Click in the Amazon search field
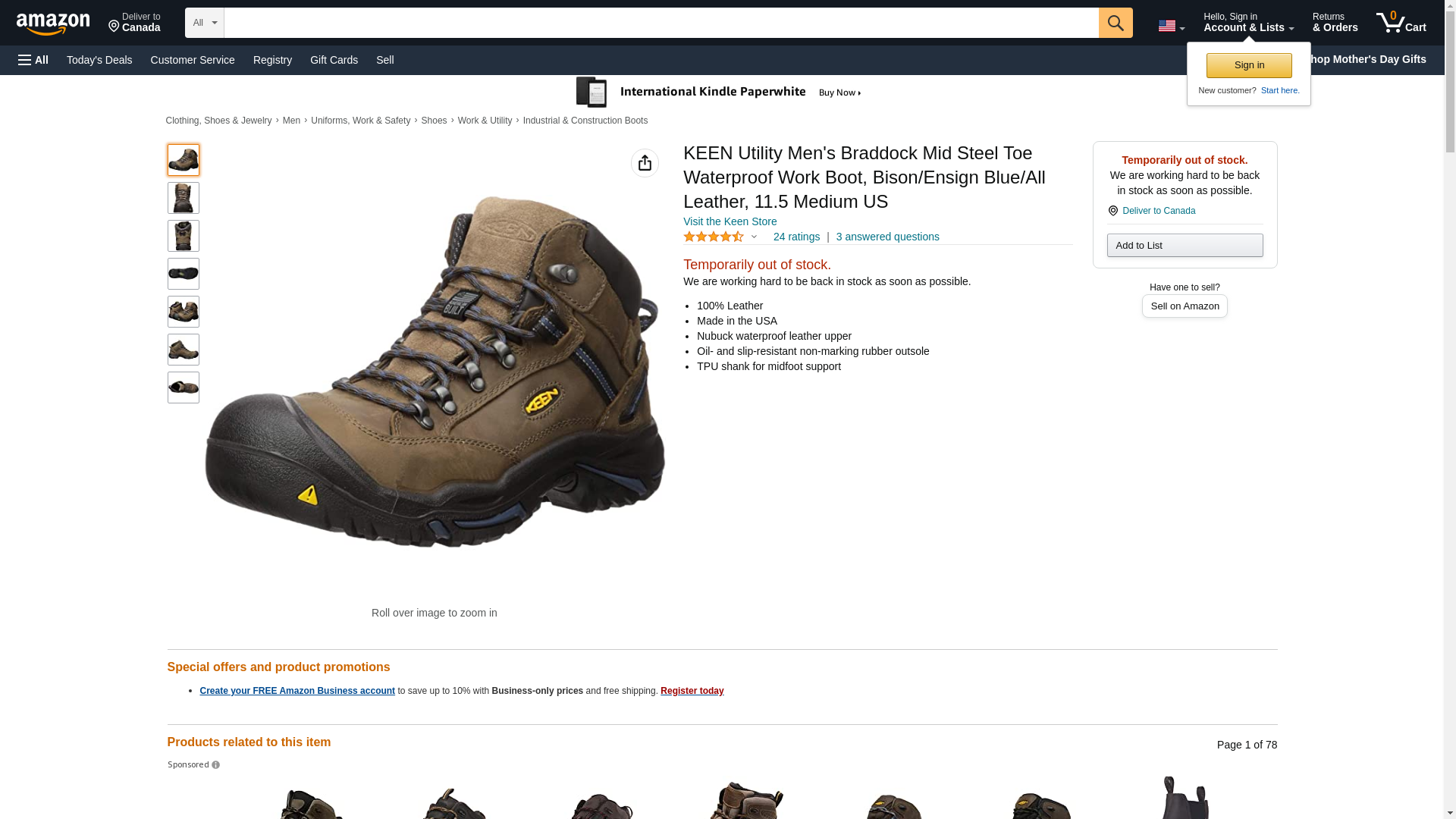This screenshot has height=819, width=1456. (x=661, y=23)
